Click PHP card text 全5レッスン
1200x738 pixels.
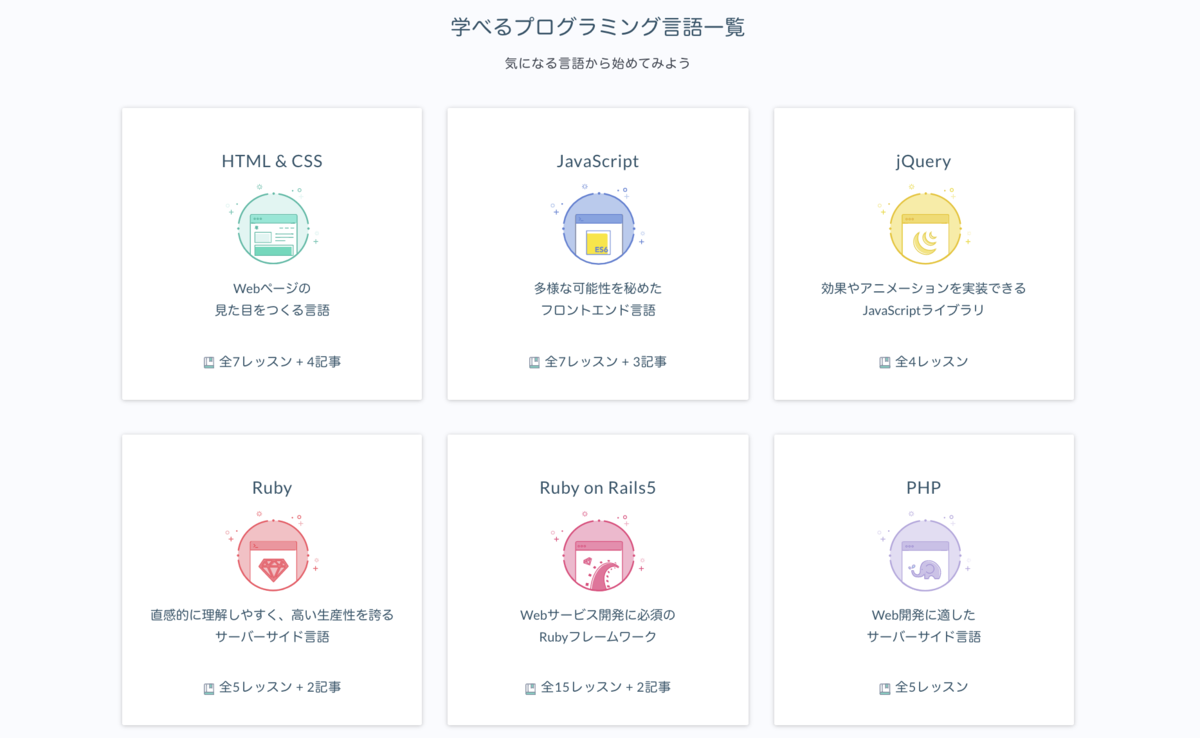(x=932, y=688)
